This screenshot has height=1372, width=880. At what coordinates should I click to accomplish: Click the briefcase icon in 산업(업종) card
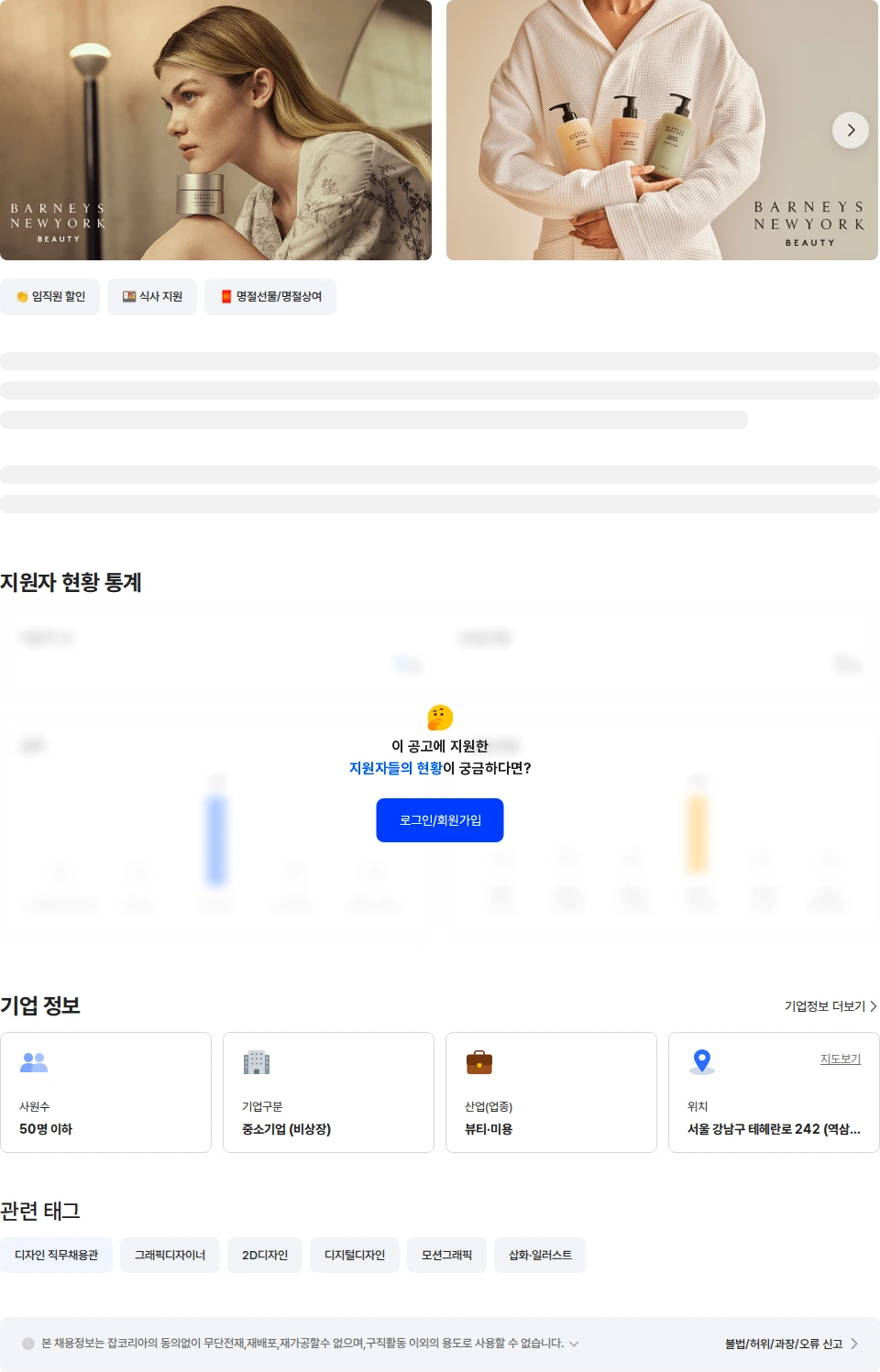[x=479, y=1062]
